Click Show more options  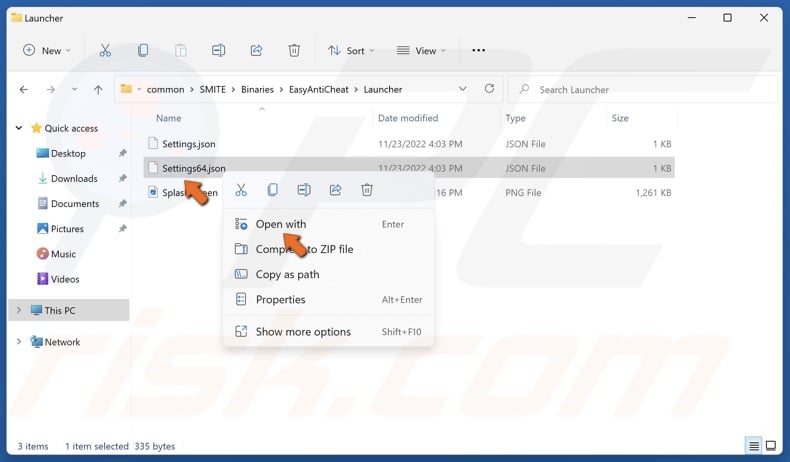(x=328, y=332)
